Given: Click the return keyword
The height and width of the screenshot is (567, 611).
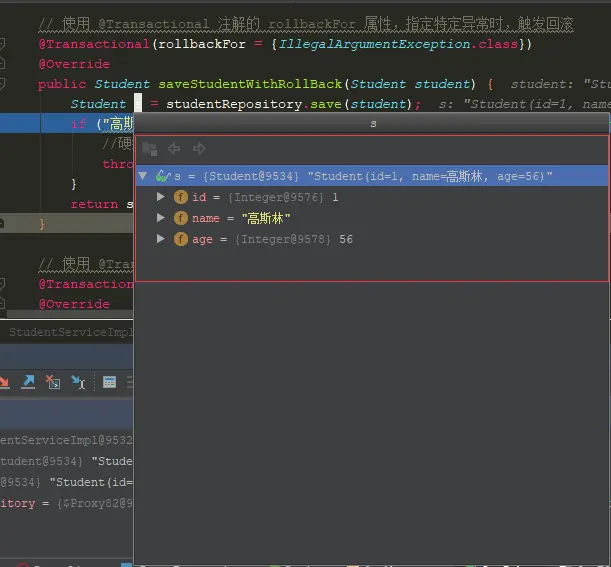Looking at the screenshot, I should pyautogui.click(x=94, y=204).
